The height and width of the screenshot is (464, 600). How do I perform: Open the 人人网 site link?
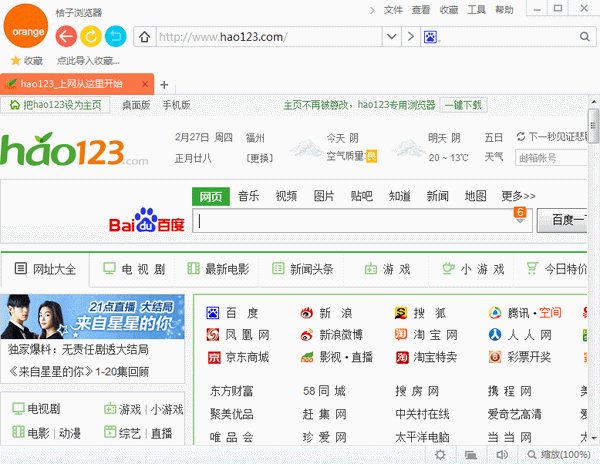point(520,335)
